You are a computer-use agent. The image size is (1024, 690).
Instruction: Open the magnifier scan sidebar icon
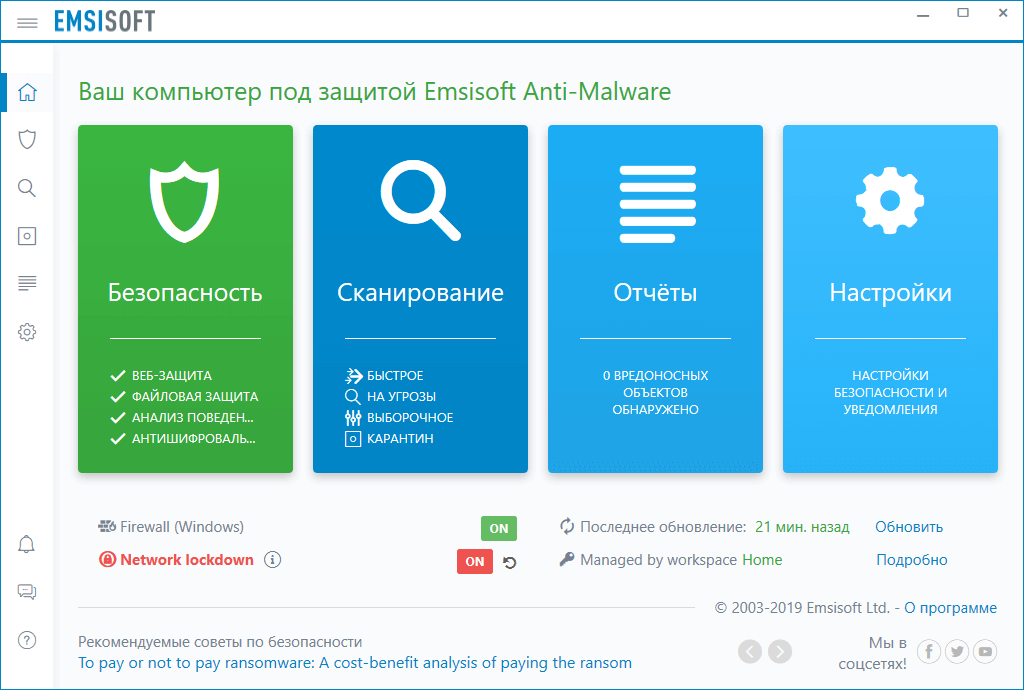pos(27,188)
